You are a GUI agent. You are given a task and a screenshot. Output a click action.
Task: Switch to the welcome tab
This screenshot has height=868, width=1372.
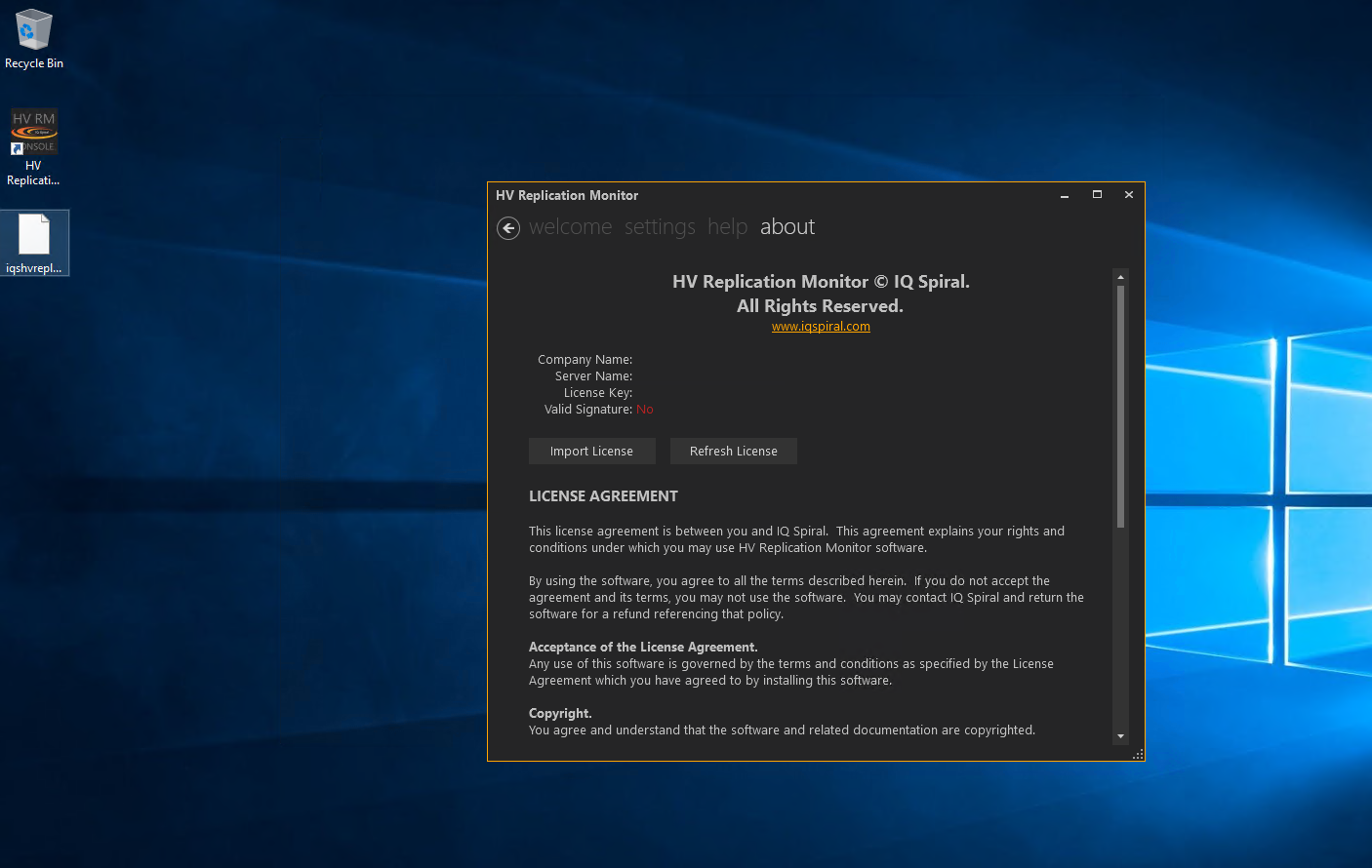tap(571, 227)
